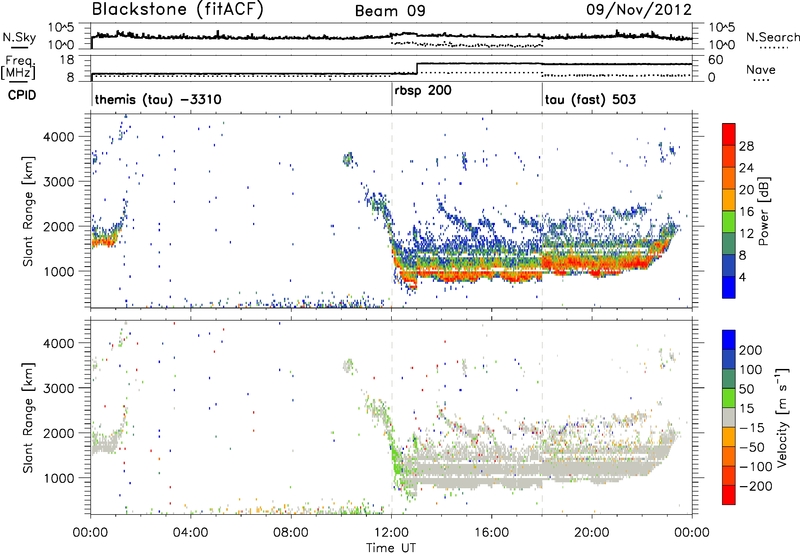Click the 'Nave' legend label

760,69
